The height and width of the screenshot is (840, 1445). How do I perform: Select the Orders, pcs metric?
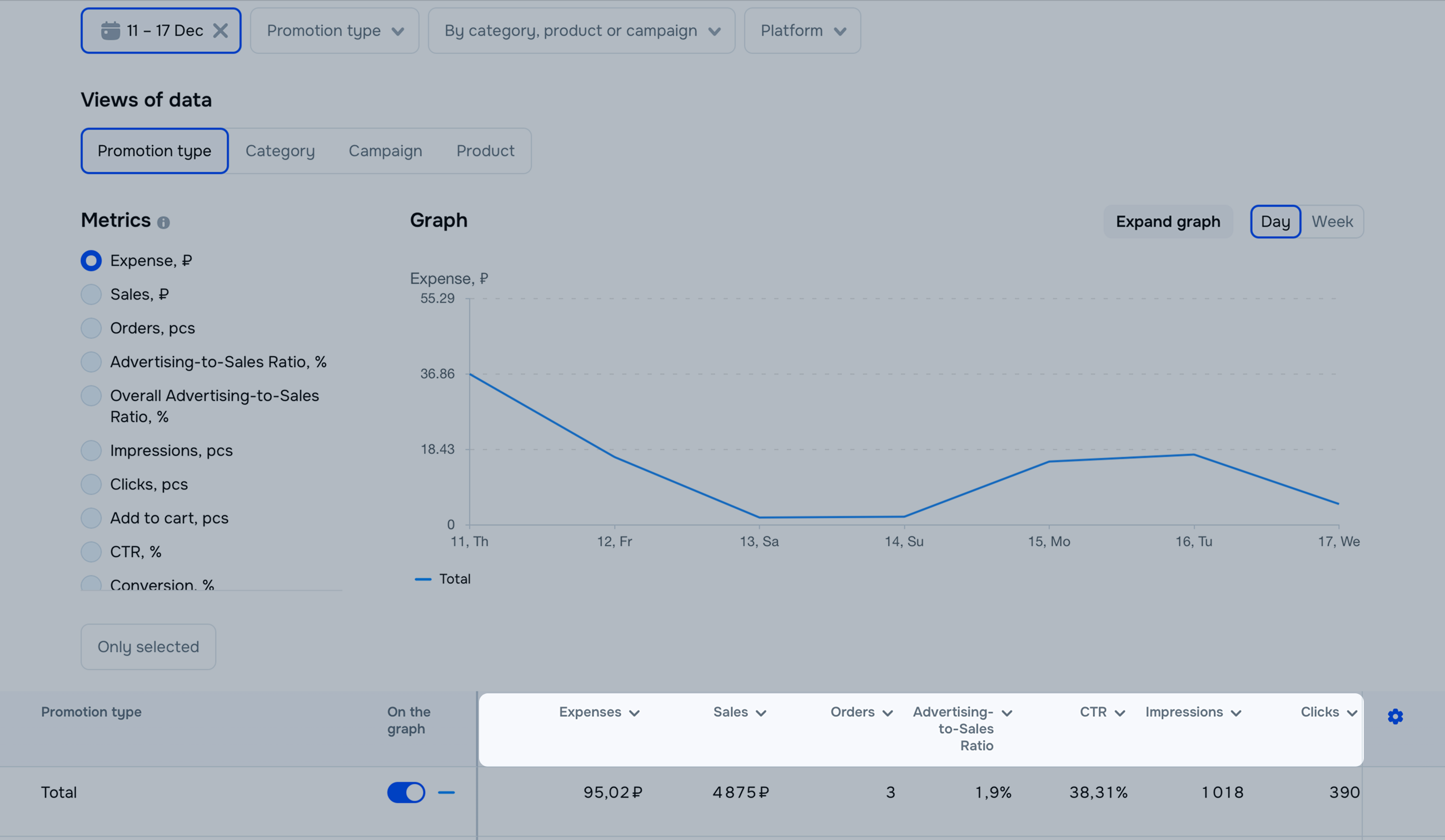point(91,328)
